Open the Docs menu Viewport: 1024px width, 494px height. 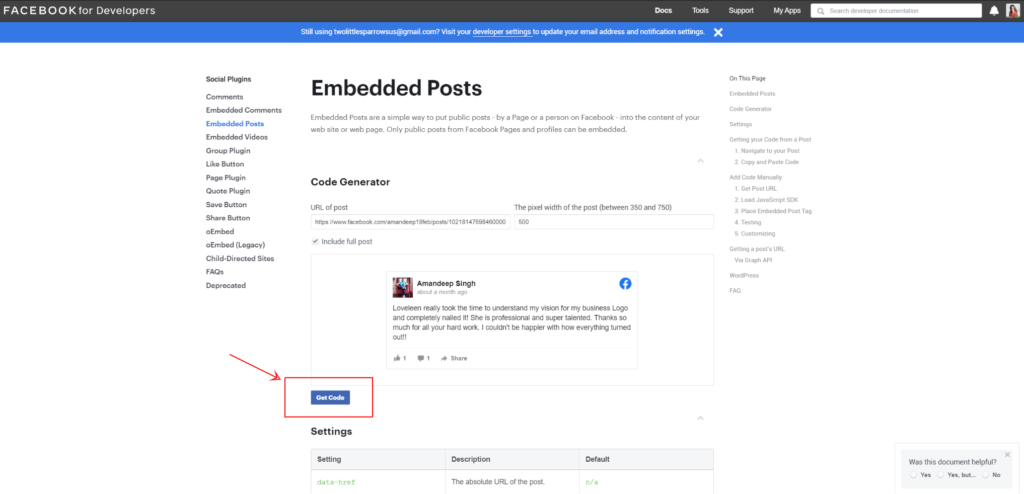664,10
